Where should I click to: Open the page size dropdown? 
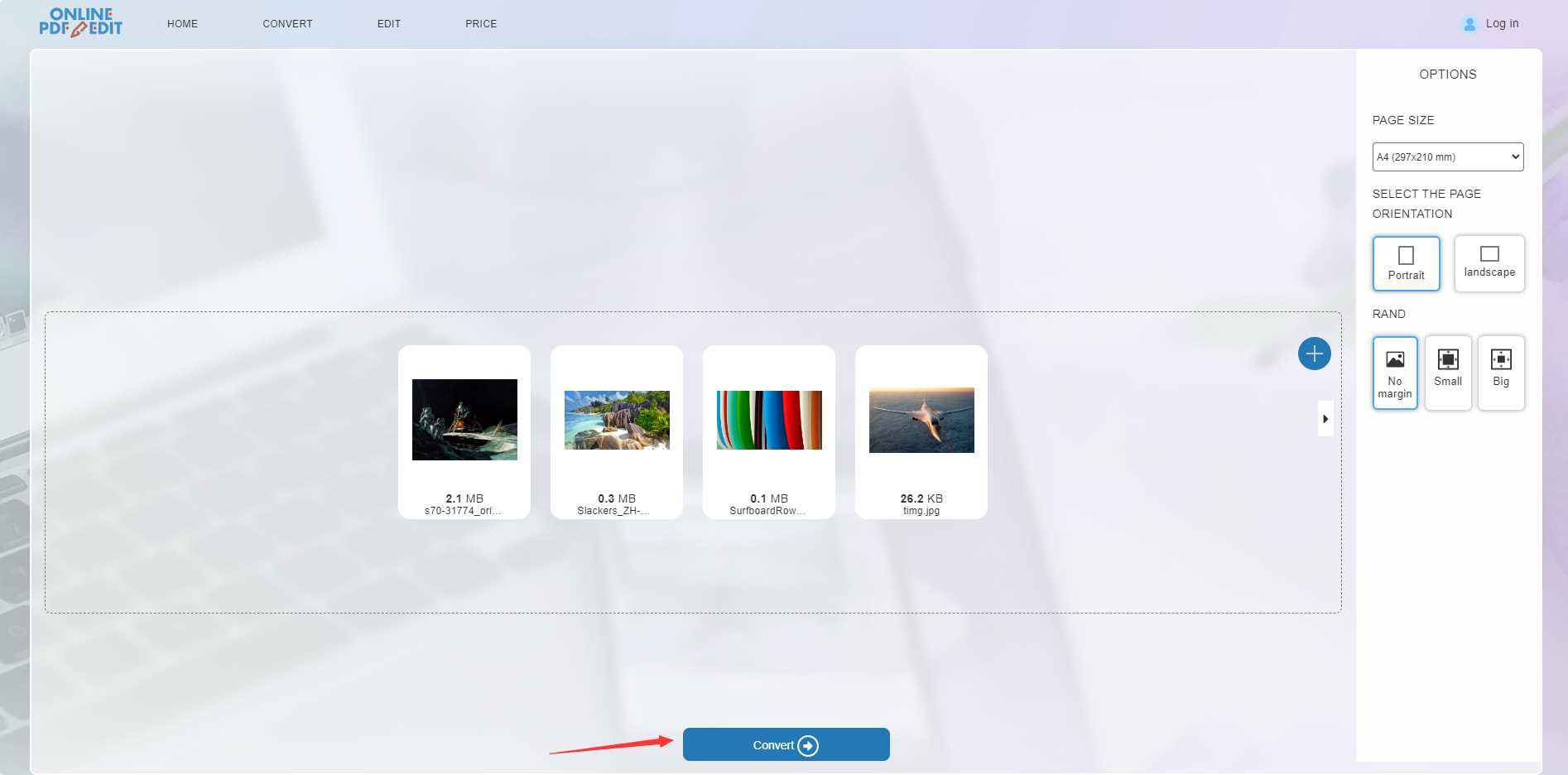[x=1447, y=156]
